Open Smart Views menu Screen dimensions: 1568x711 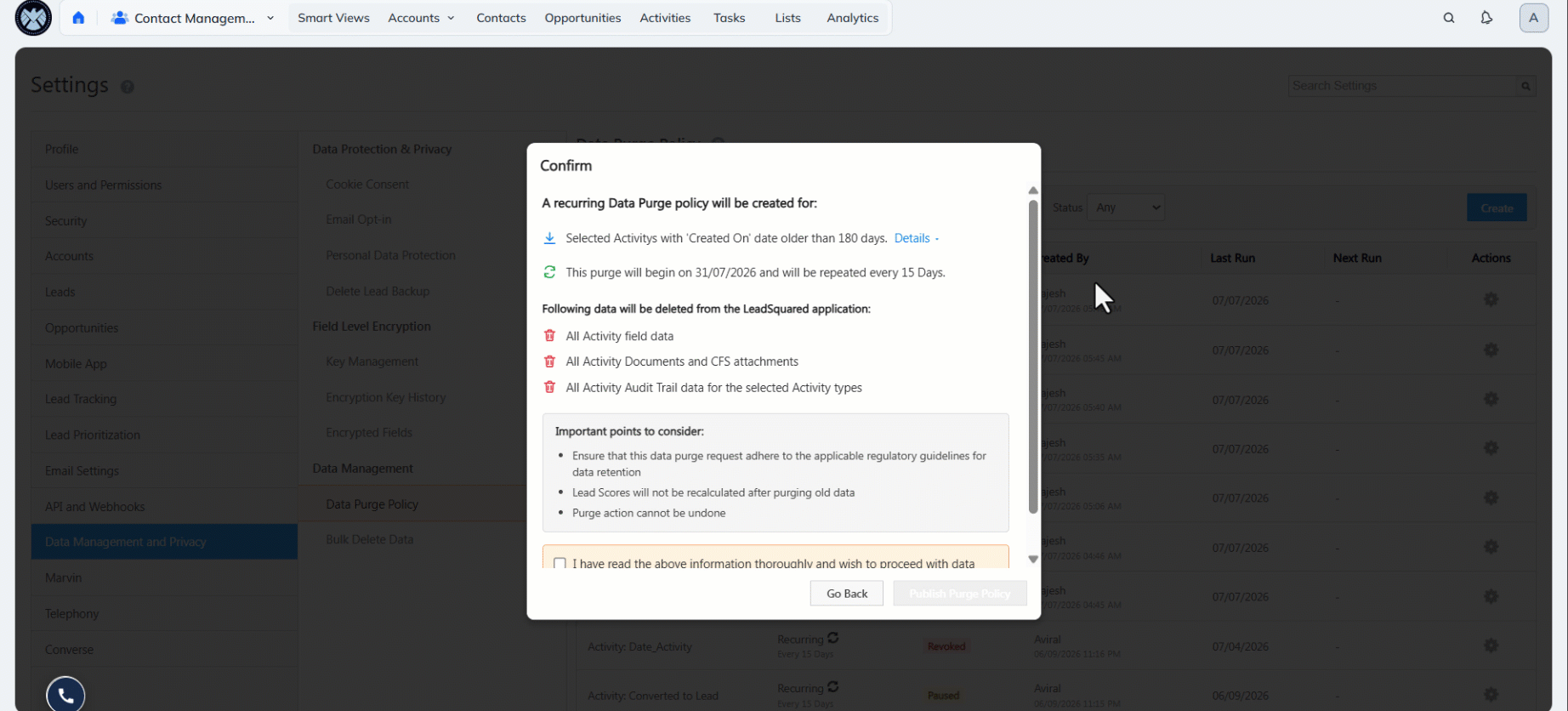[333, 18]
